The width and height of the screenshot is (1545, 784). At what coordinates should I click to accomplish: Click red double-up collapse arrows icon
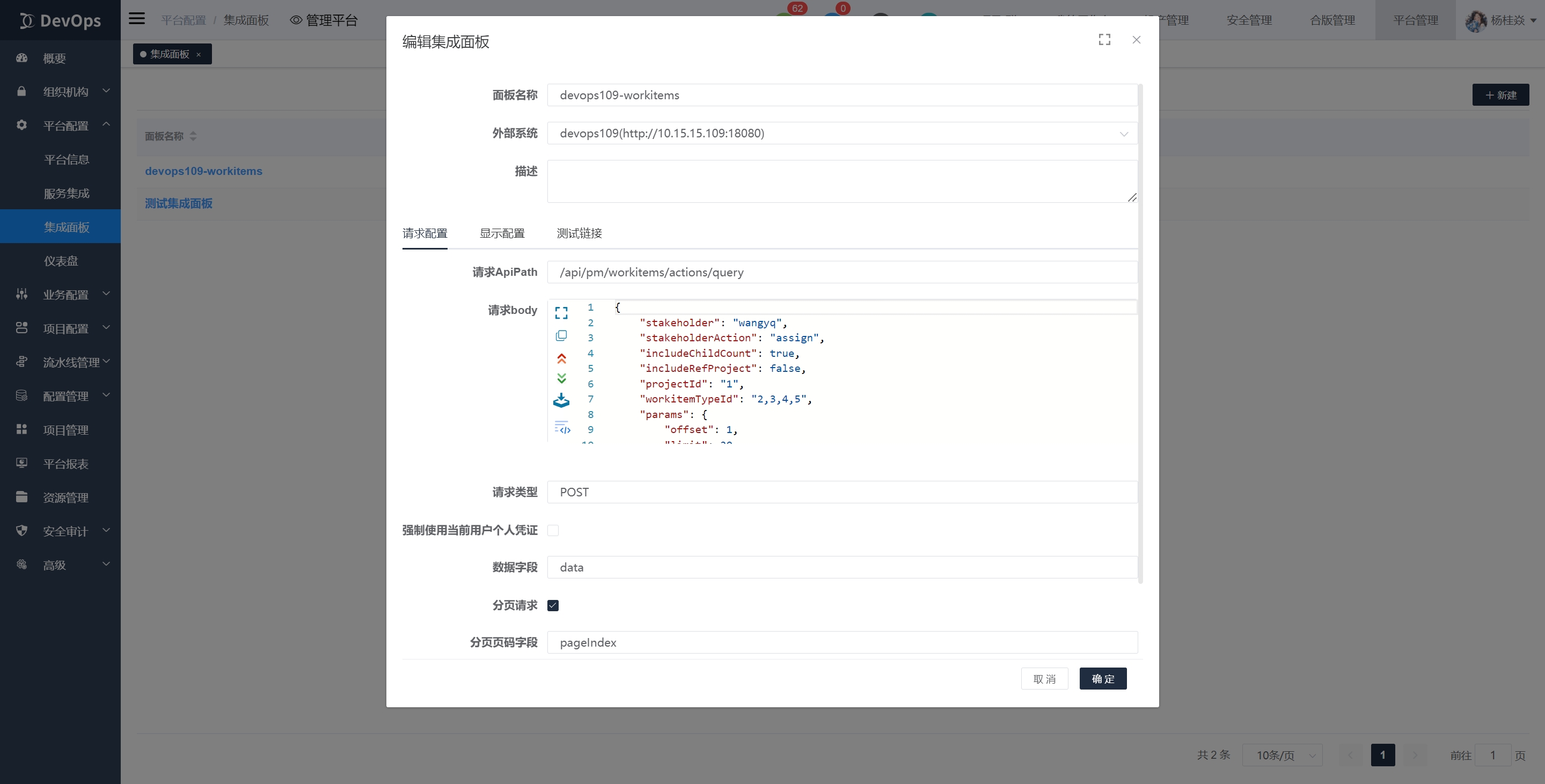pyautogui.click(x=561, y=358)
